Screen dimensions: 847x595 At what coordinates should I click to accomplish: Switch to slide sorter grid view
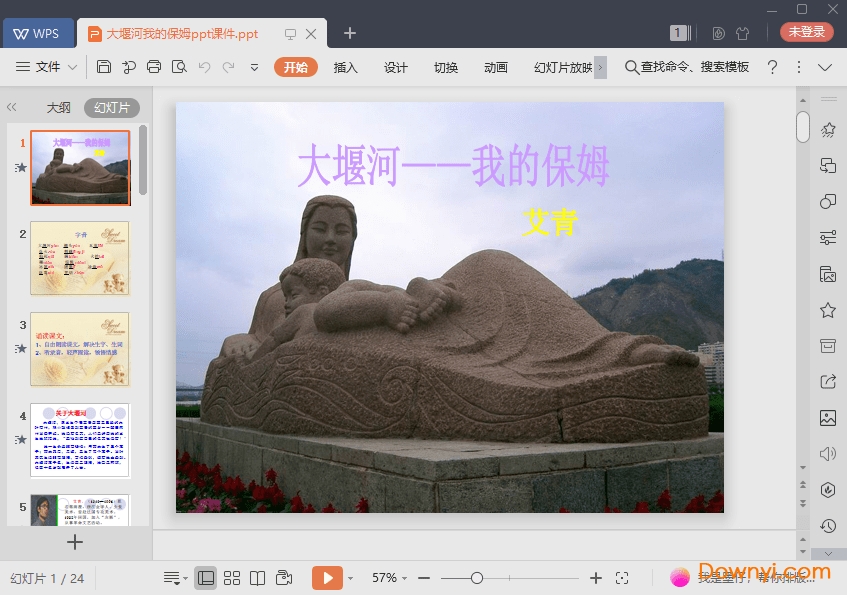point(233,578)
